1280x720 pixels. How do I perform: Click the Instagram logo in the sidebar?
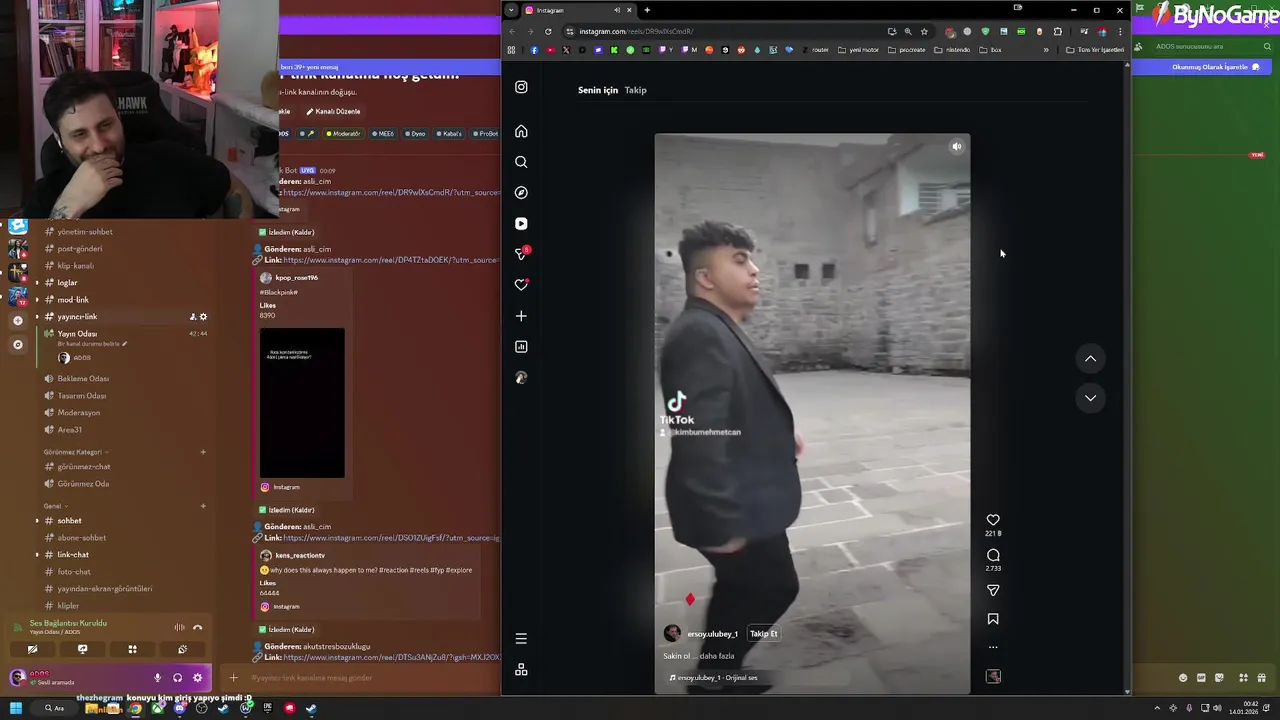pyautogui.click(x=521, y=87)
